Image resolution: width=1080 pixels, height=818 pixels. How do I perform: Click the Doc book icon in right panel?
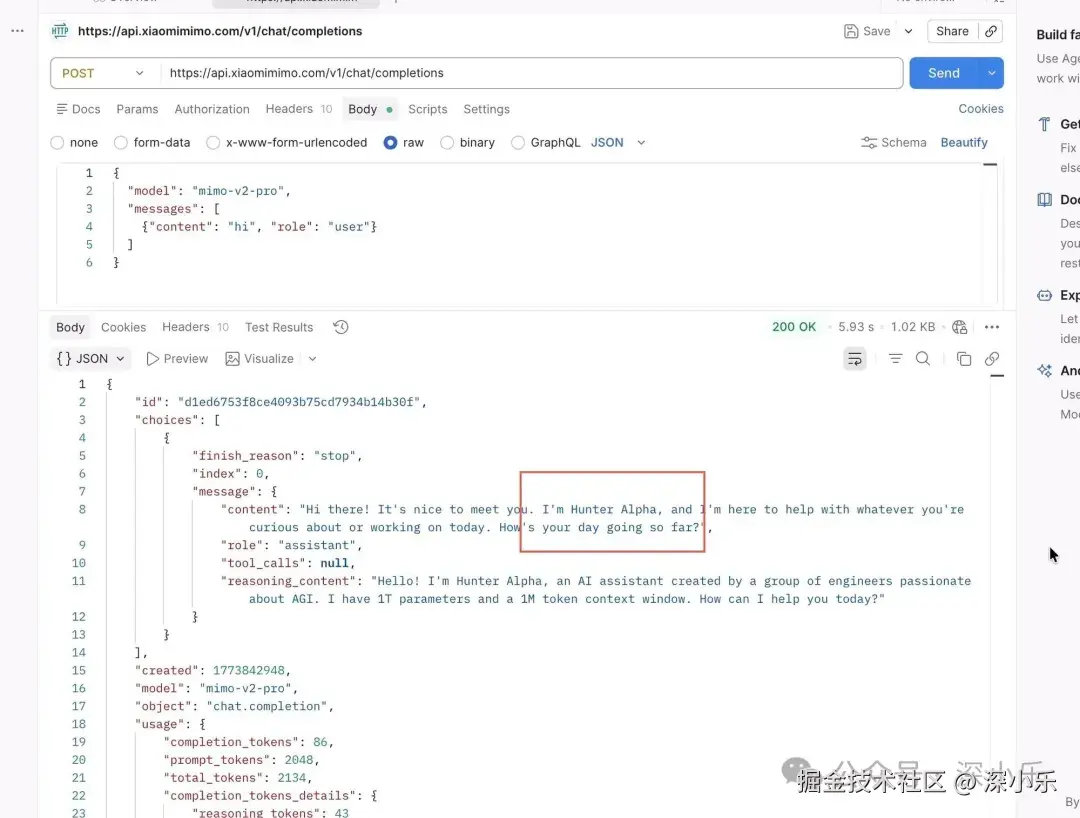coord(1045,200)
